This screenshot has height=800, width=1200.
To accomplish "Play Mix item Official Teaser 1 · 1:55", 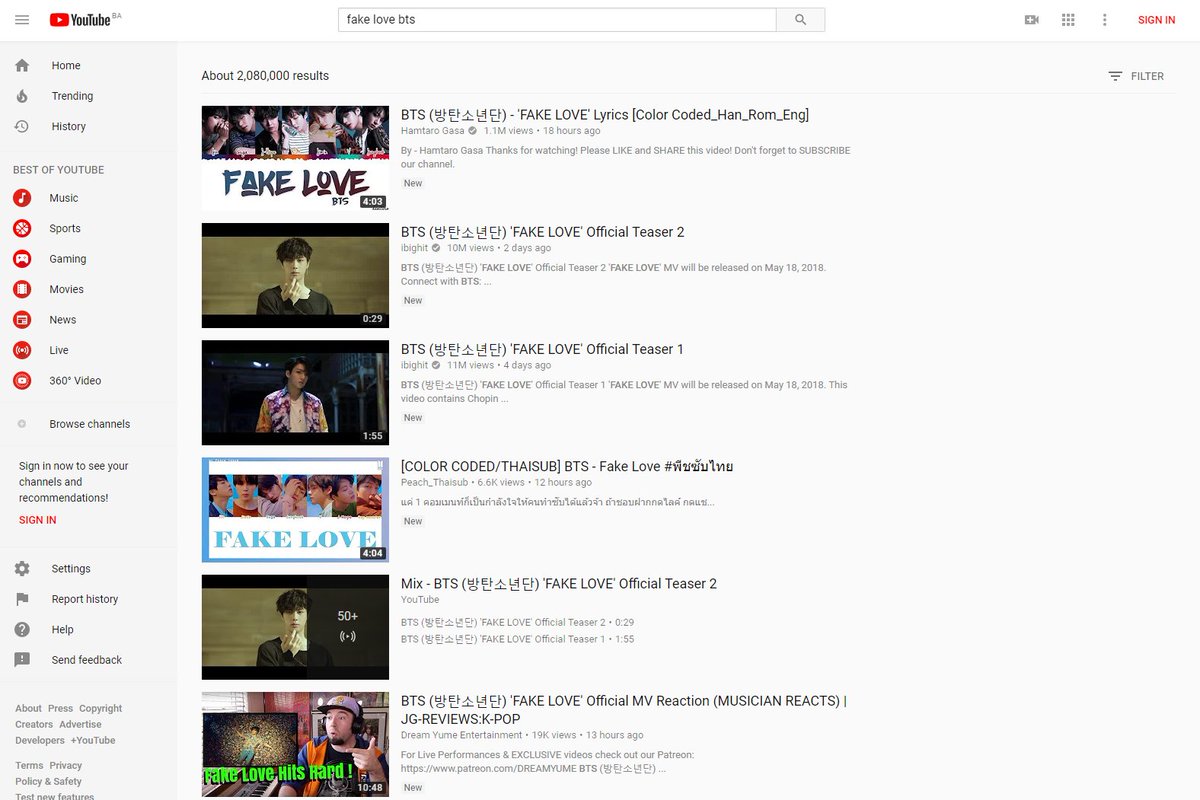I will point(517,639).
